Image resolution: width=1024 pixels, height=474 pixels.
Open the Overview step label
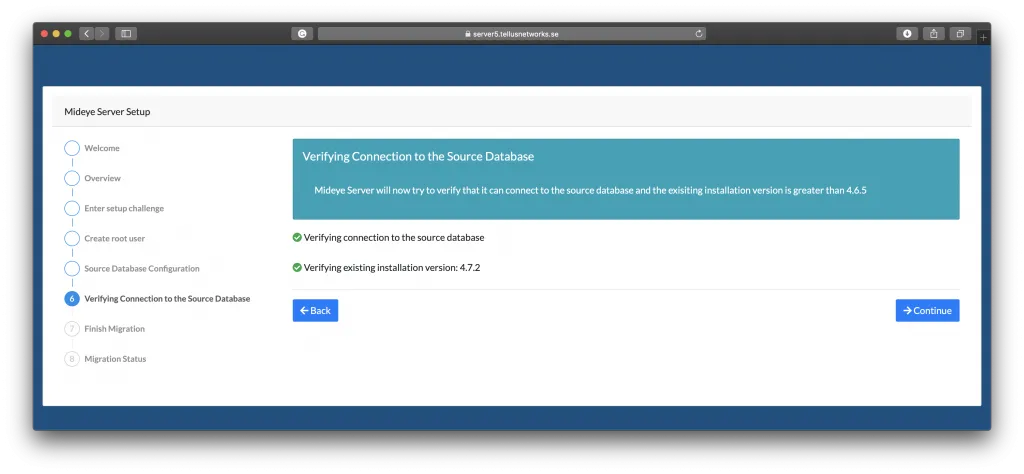pyautogui.click(x=103, y=178)
